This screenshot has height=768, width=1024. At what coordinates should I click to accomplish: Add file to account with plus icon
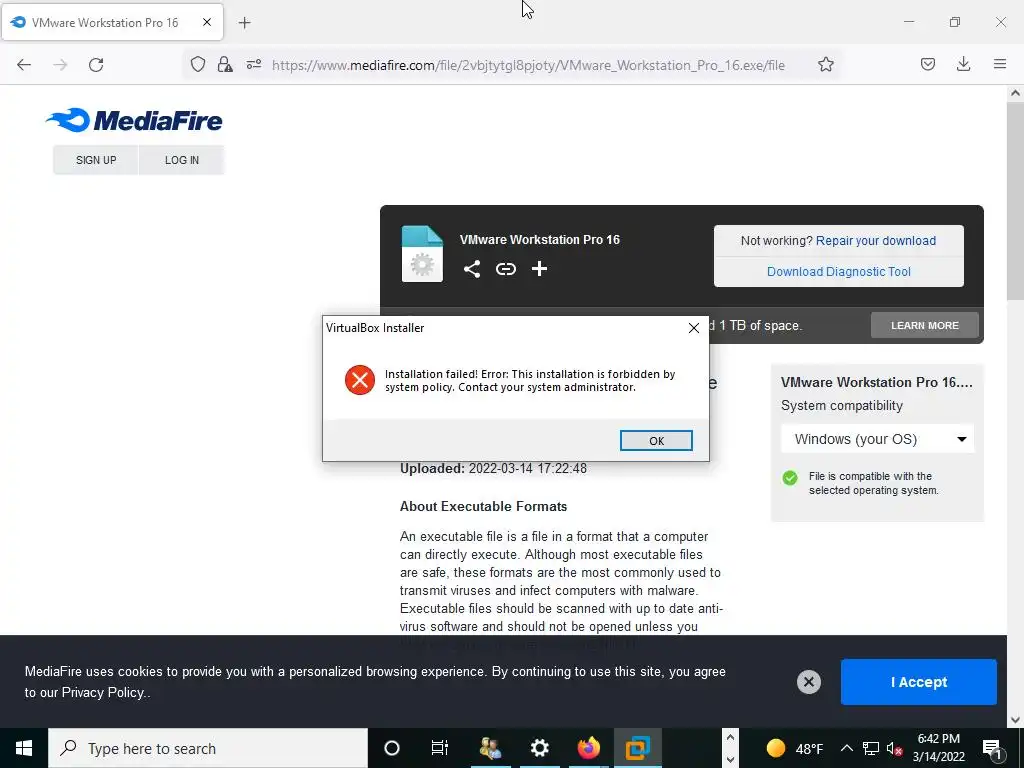pos(539,269)
